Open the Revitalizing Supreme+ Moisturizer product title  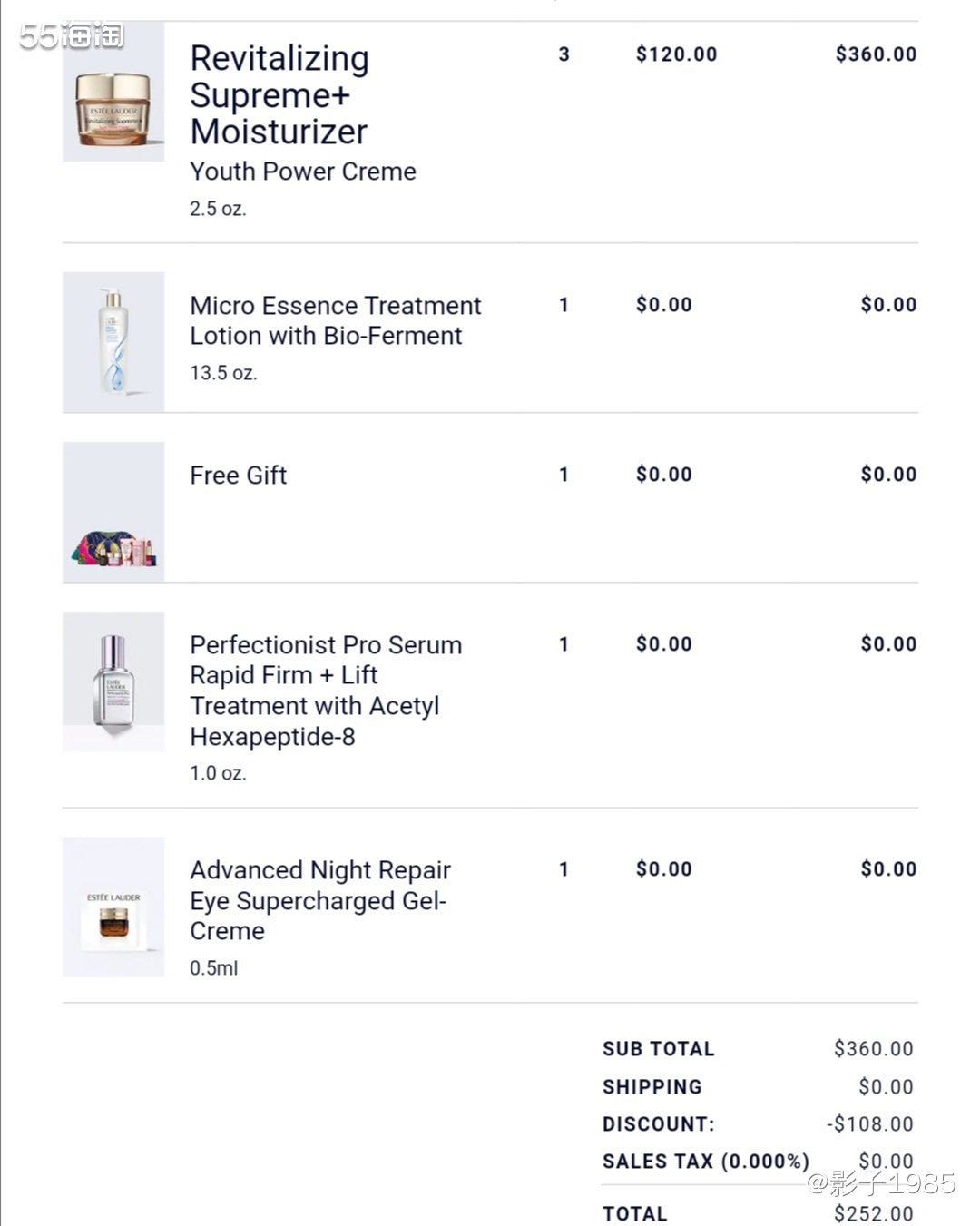click(279, 94)
